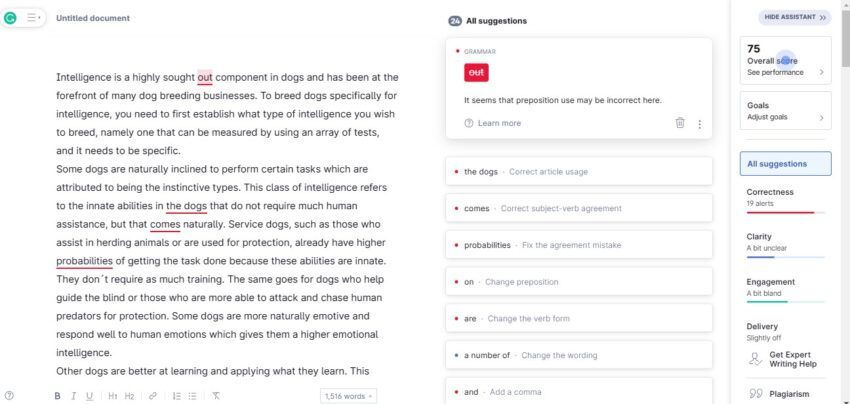Click the Hide Assistant button
The height and width of the screenshot is (404, 850).
coord(794,17)
